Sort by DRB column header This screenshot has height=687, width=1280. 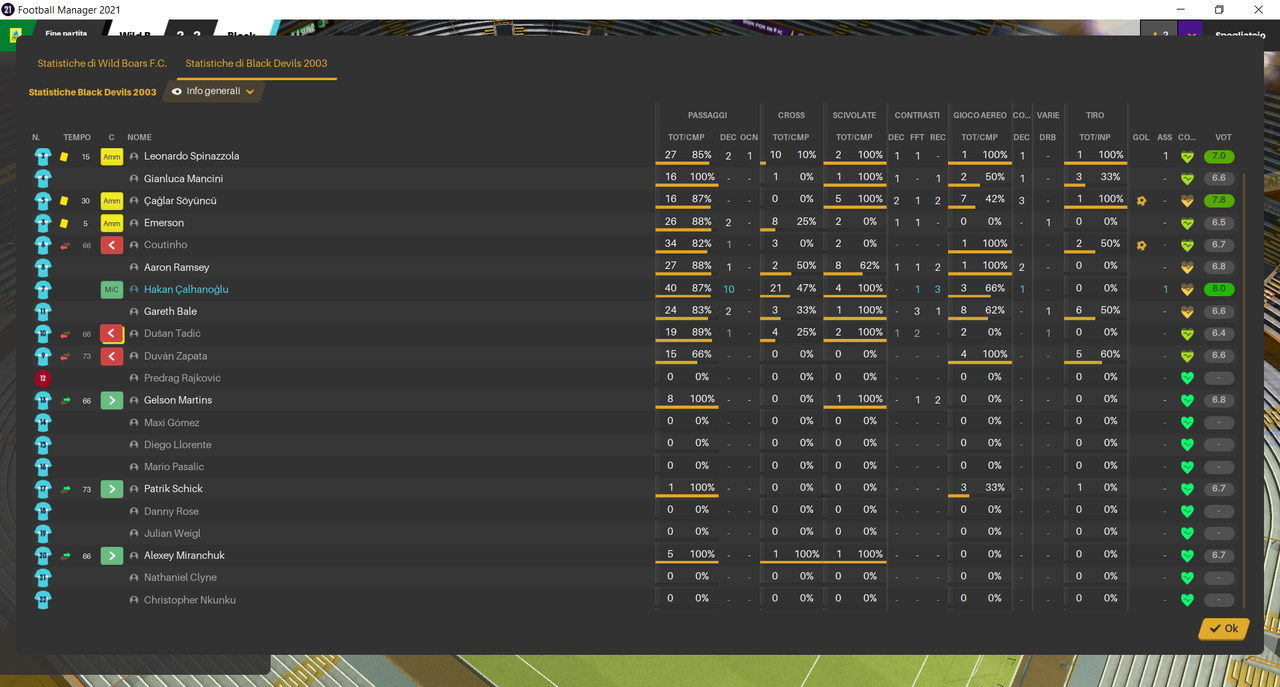pyautogui.click(x=1048, y=137)
